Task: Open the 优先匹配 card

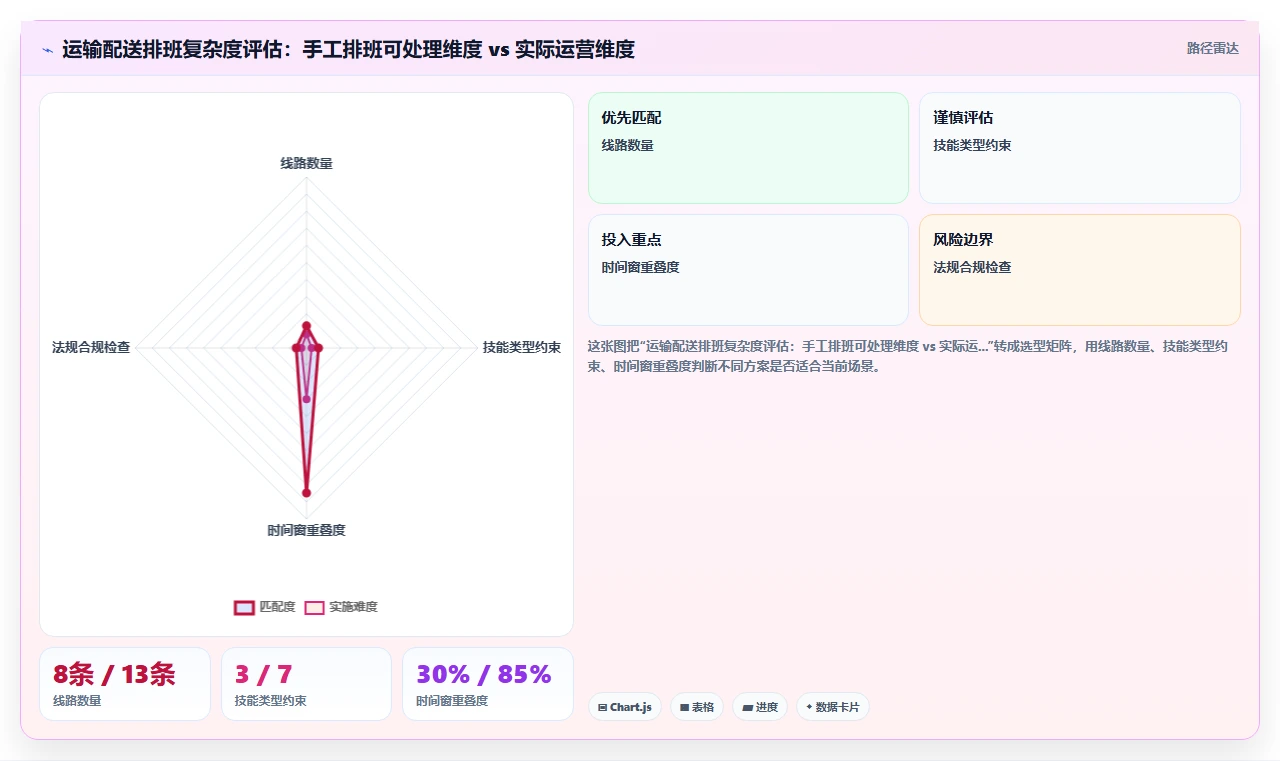Action: click(x=748, y=148)
